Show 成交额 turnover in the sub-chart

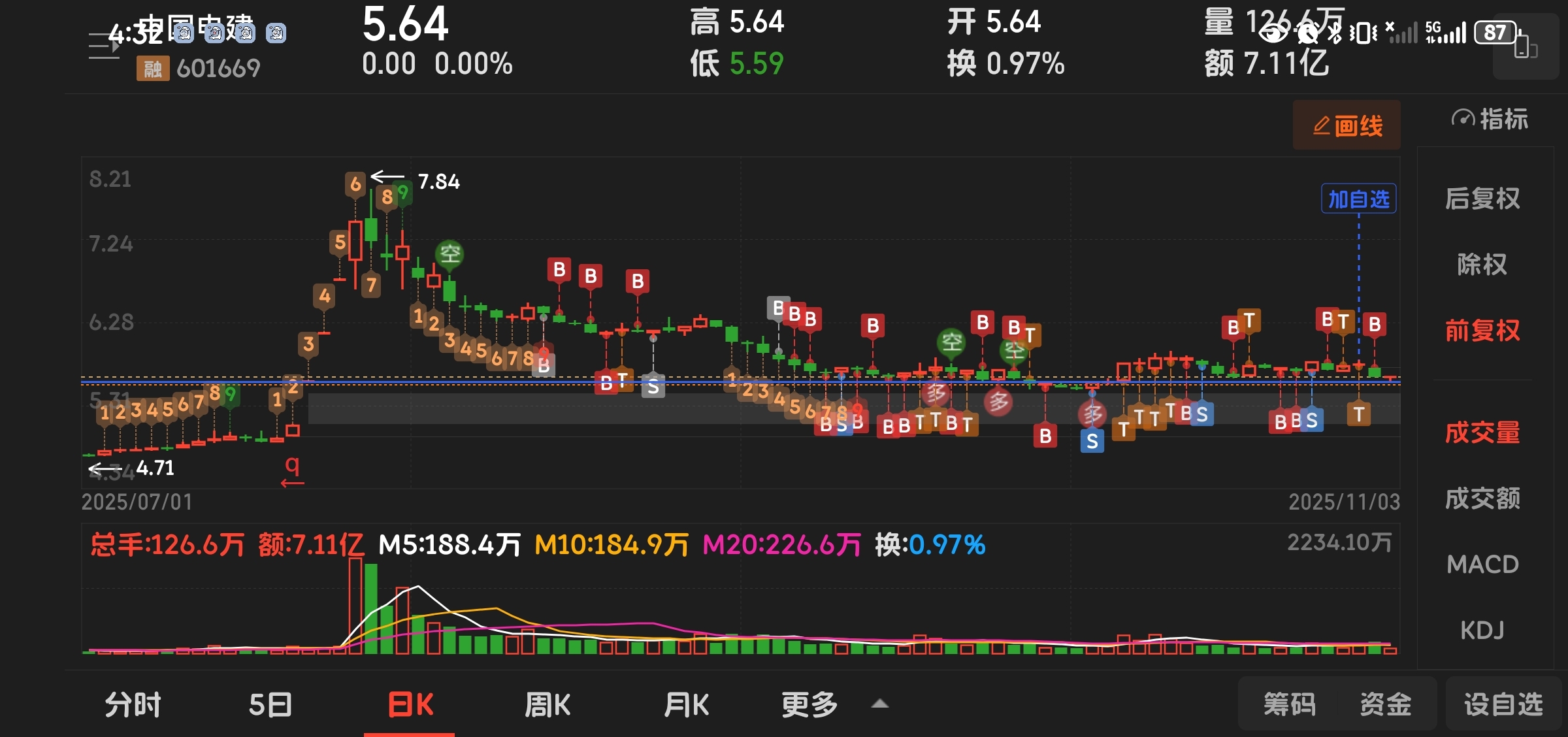click(1482, 498)
